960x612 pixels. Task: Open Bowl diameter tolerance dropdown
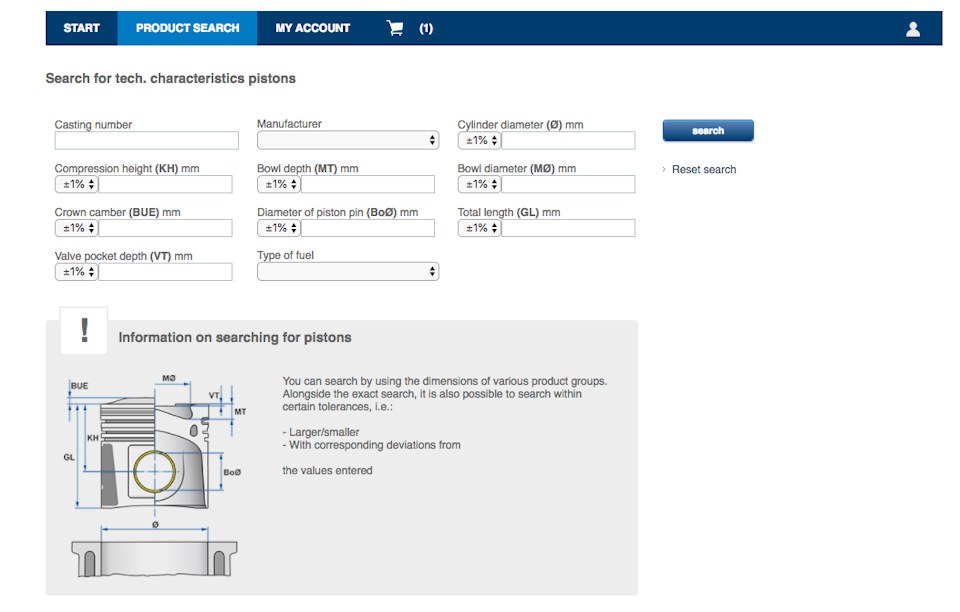479,184
